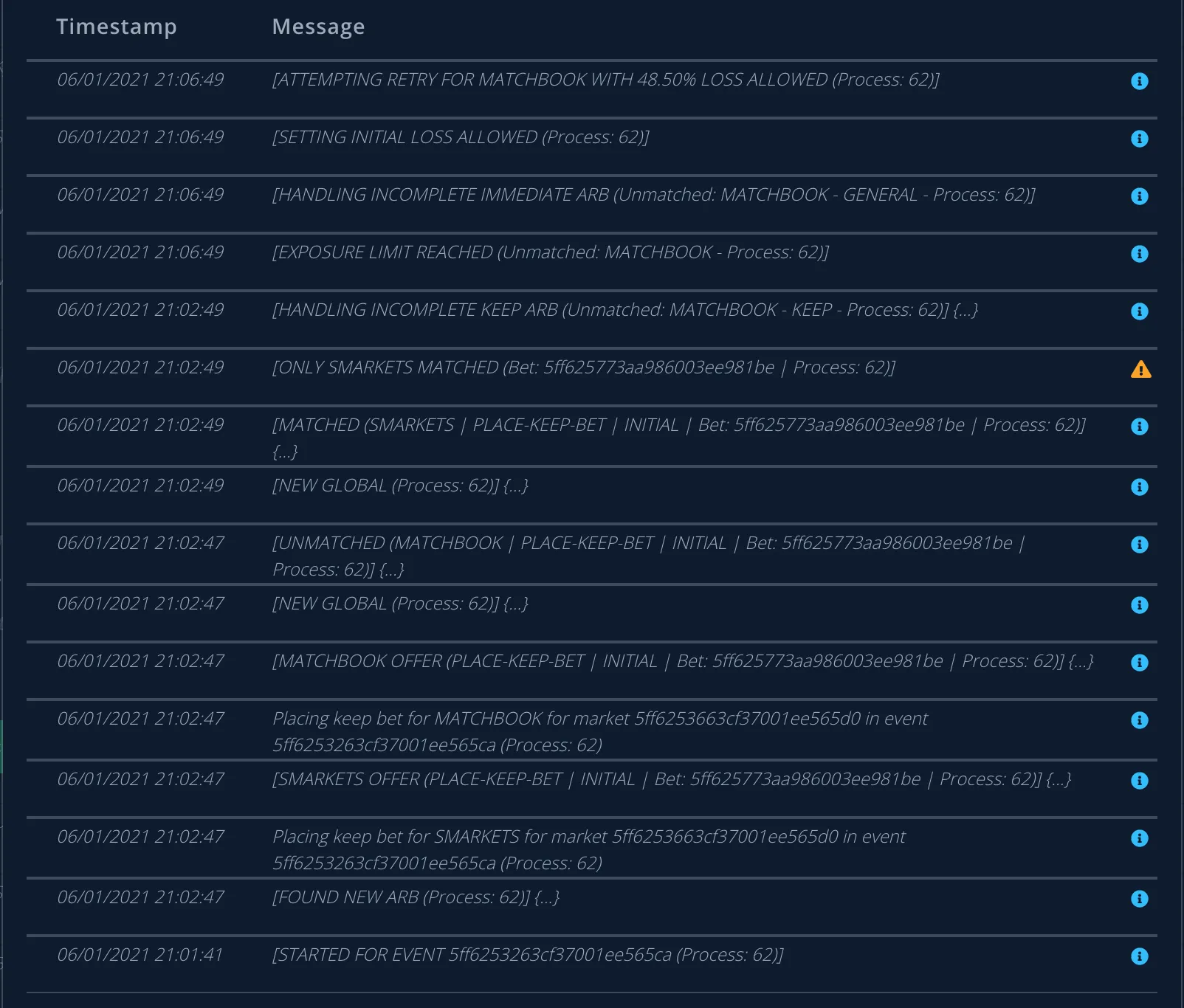Expand {...} in MATCHBOOK OFFER message
1184x1008 pixels.
point(1081,661)
